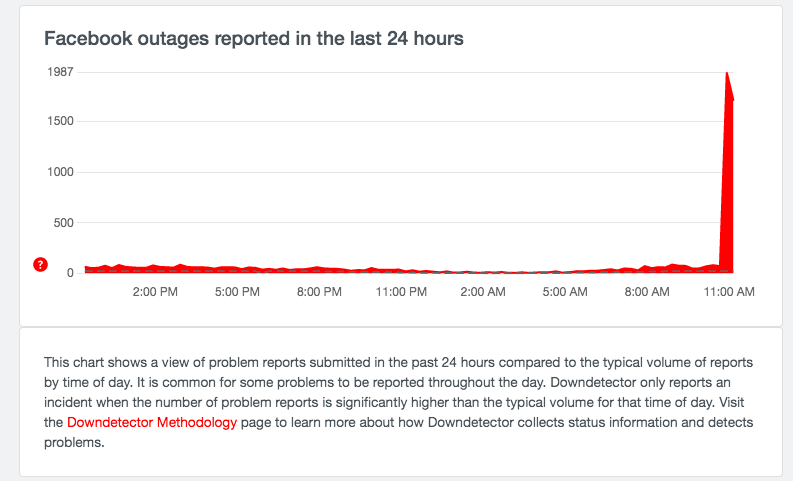Click the 0 y-axis value label

click(x=71, y=272)
